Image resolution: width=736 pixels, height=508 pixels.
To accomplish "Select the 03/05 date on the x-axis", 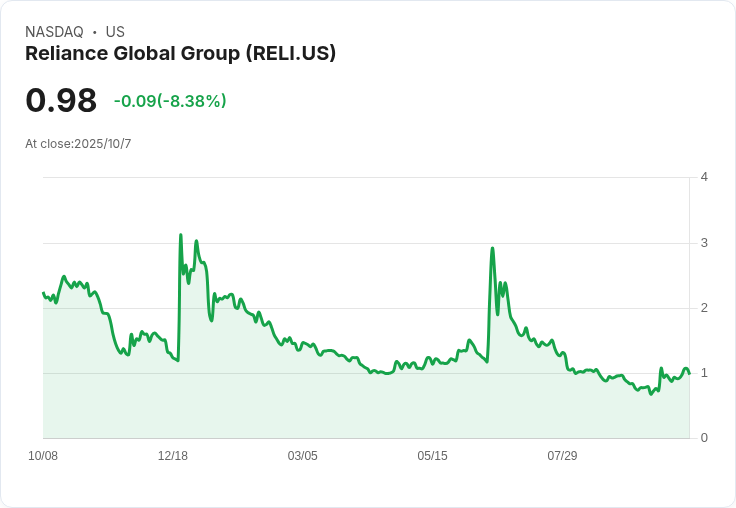I will (303, 456).
